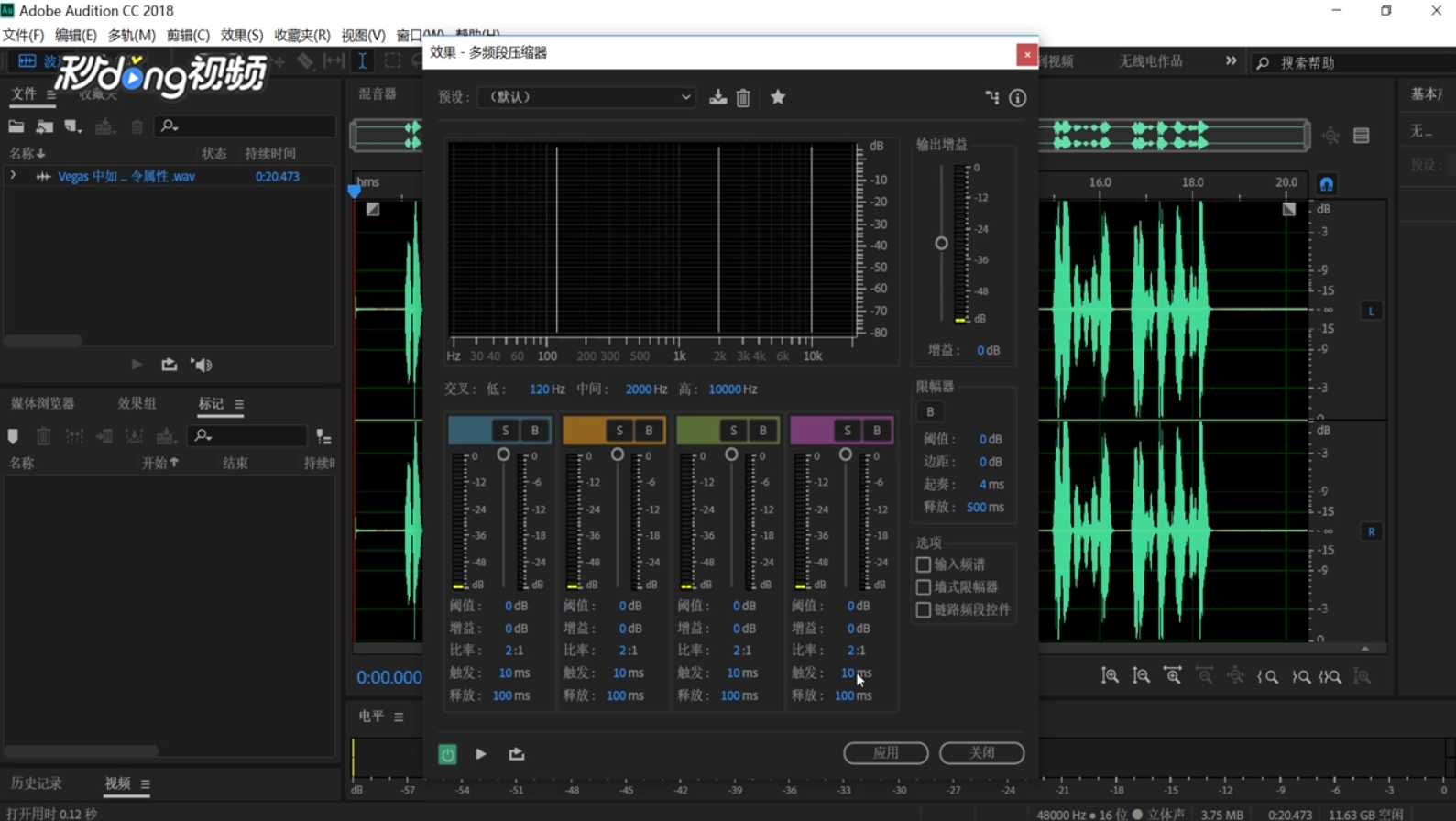Mark preset as favorite with star icon

[x=778, y=96]
